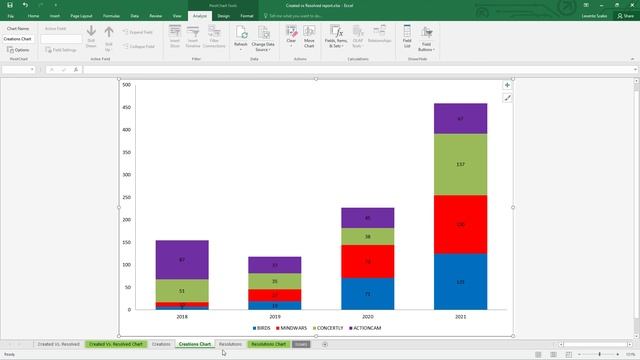Select the blue BIRDS segment for 2020
This screenshot has width=640, height=360.
pos(368,294)
